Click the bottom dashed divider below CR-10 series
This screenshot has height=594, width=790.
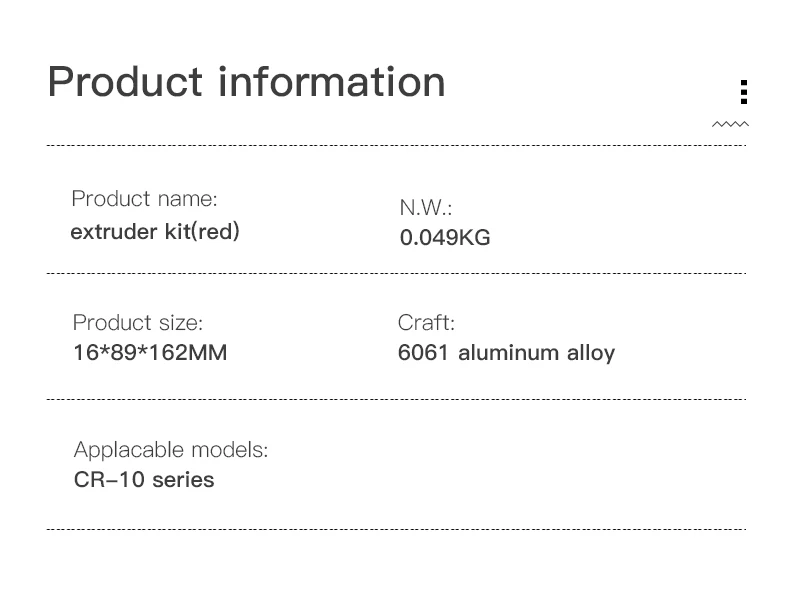click(396, 529)
